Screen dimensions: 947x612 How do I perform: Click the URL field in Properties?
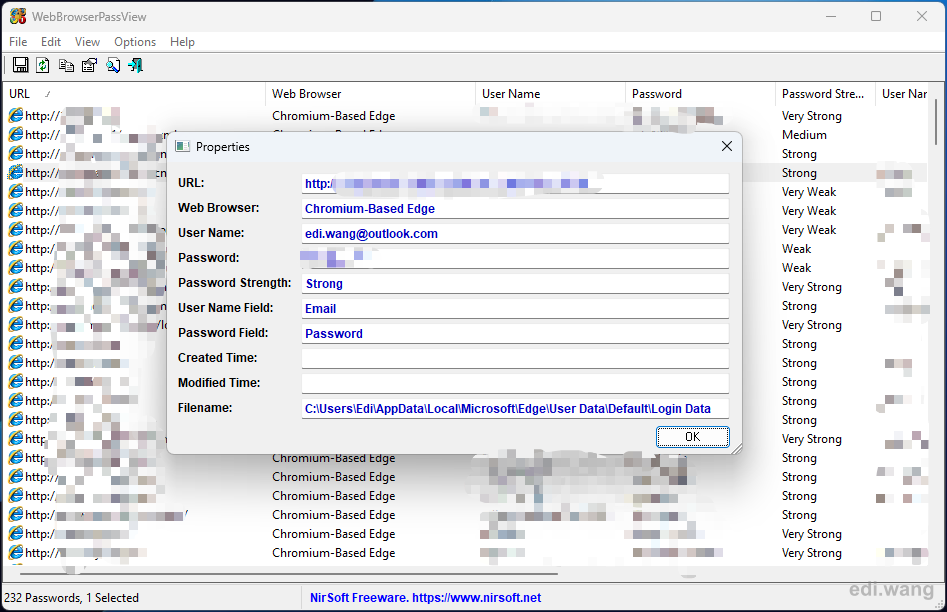(x=515, y=184)
